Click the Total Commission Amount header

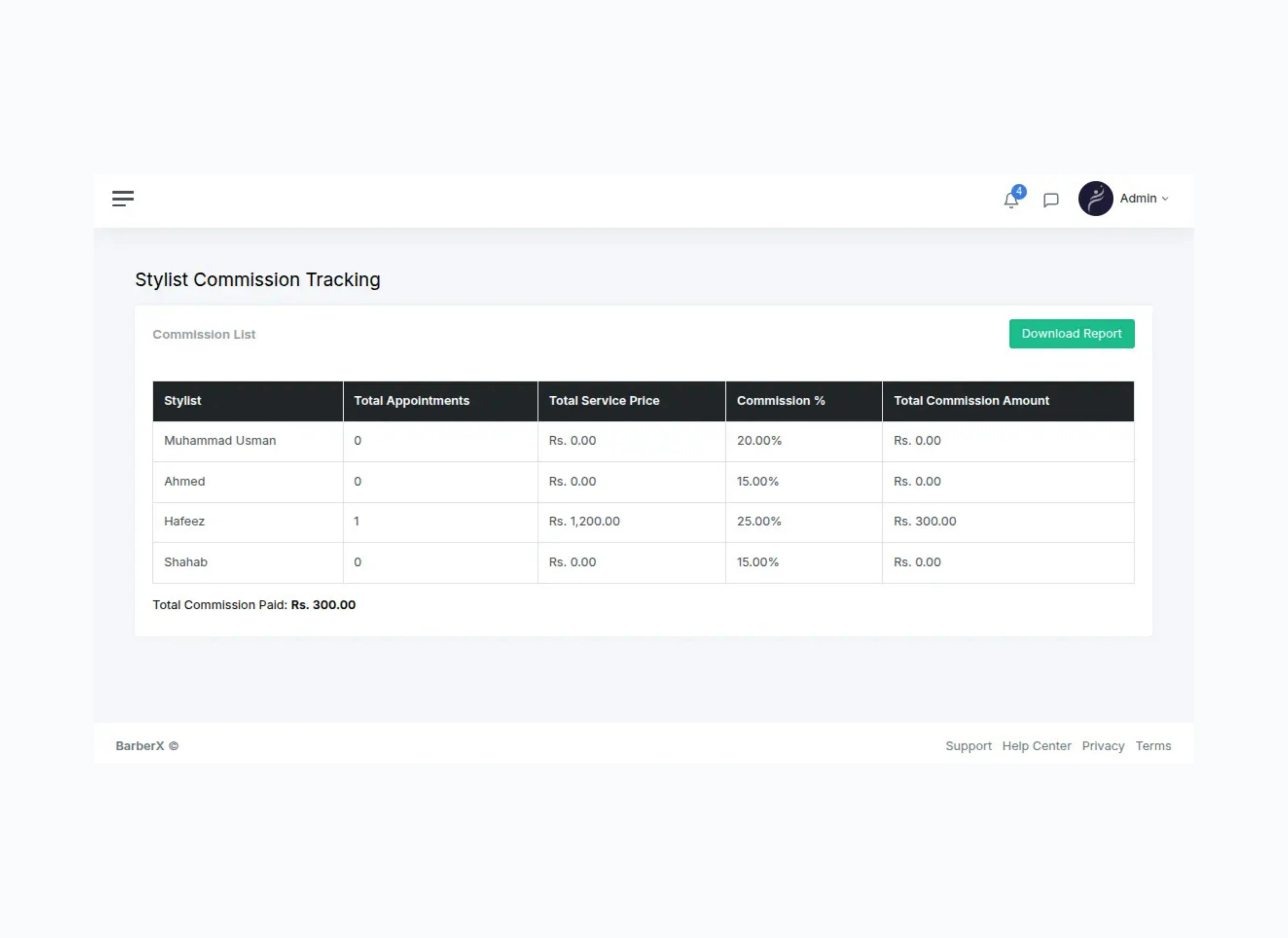click(x=1008, y=401)
